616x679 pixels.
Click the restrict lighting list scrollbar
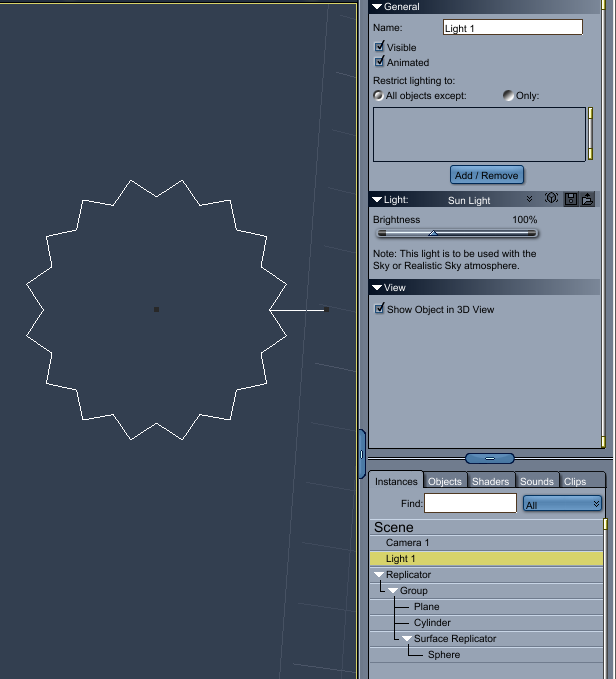pyautogui.click(x=590, y=134)
